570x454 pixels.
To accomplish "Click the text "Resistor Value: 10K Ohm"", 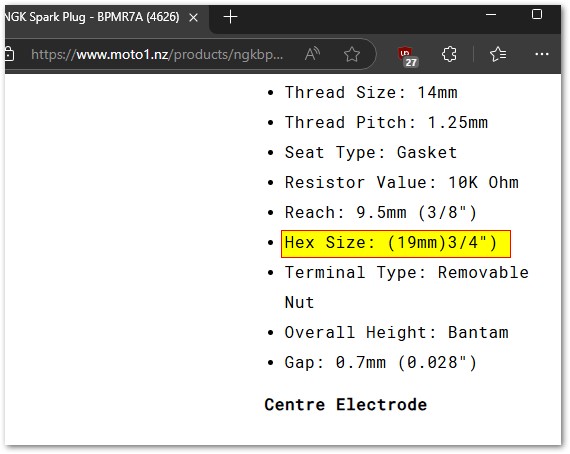I will click(x=402, y=182).
